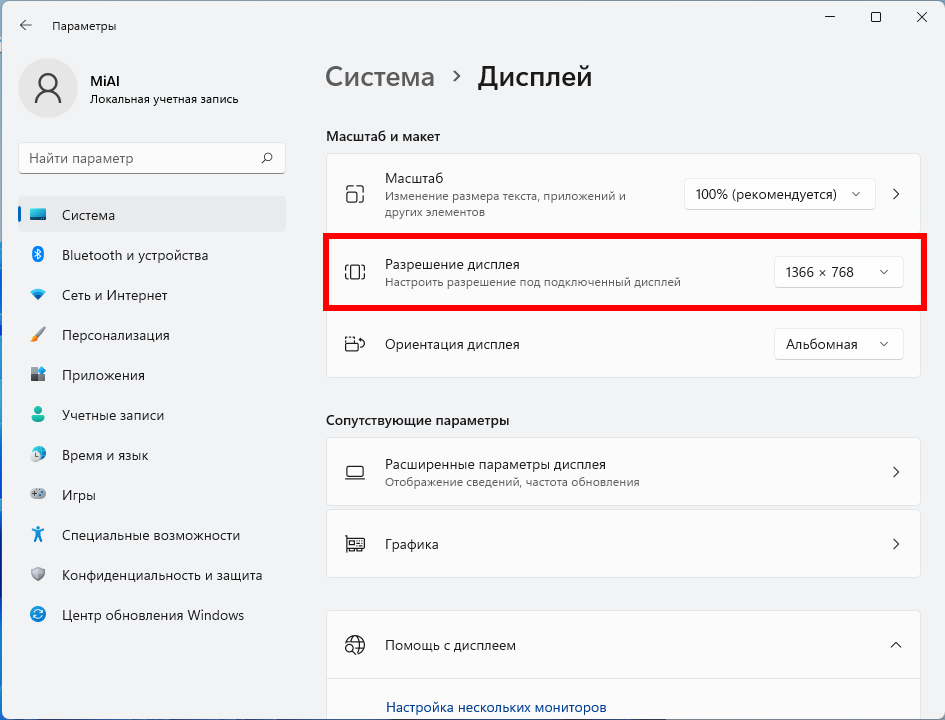Click the Bluetooth icon in sidebar
Viewport: 945px width, 720px height.
(38, 255)
